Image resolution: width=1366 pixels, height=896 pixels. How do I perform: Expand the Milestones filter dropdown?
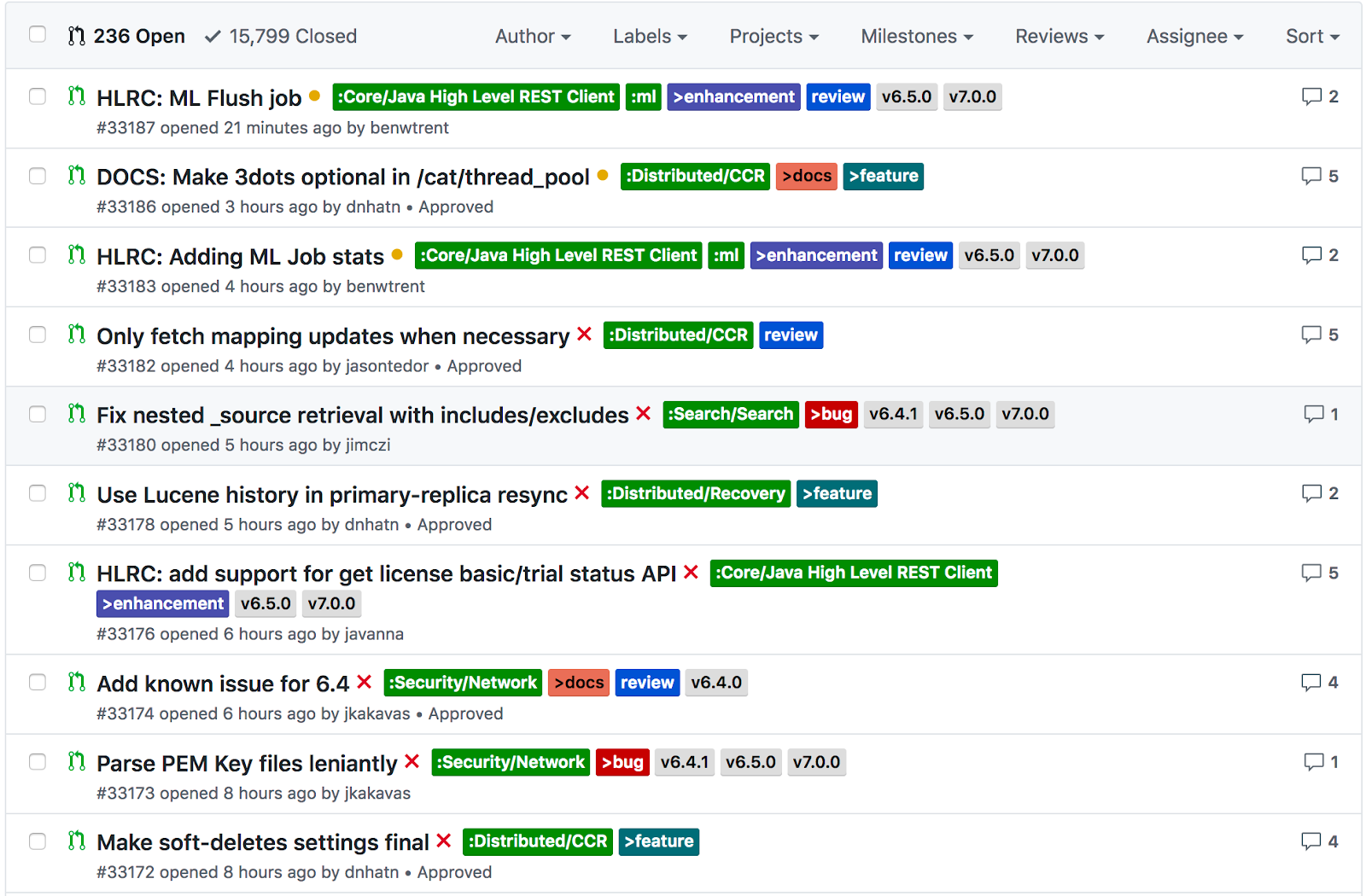(917, 36)
